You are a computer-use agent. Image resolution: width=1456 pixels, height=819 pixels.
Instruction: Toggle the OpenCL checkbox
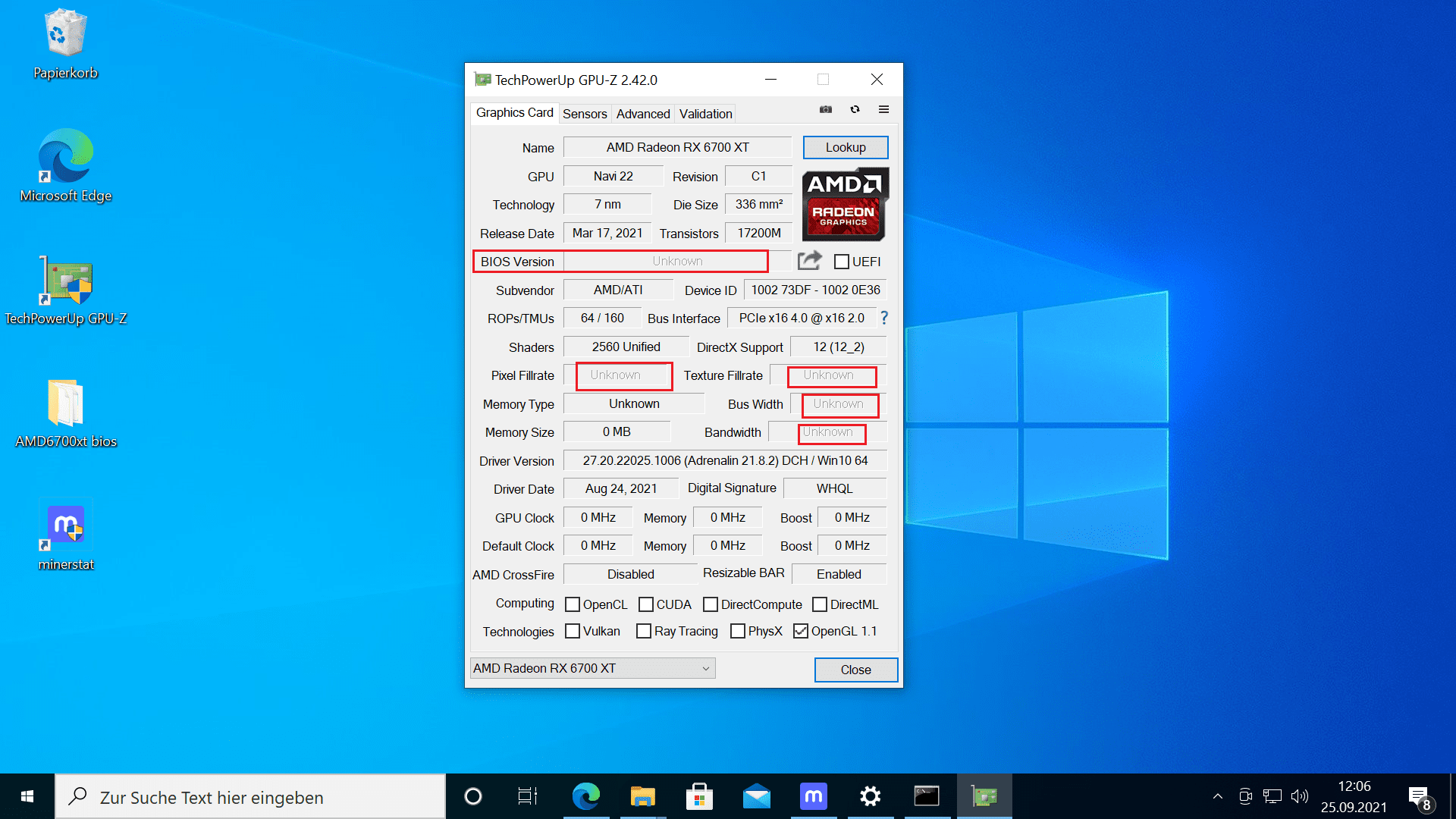(x=573, y=604)
